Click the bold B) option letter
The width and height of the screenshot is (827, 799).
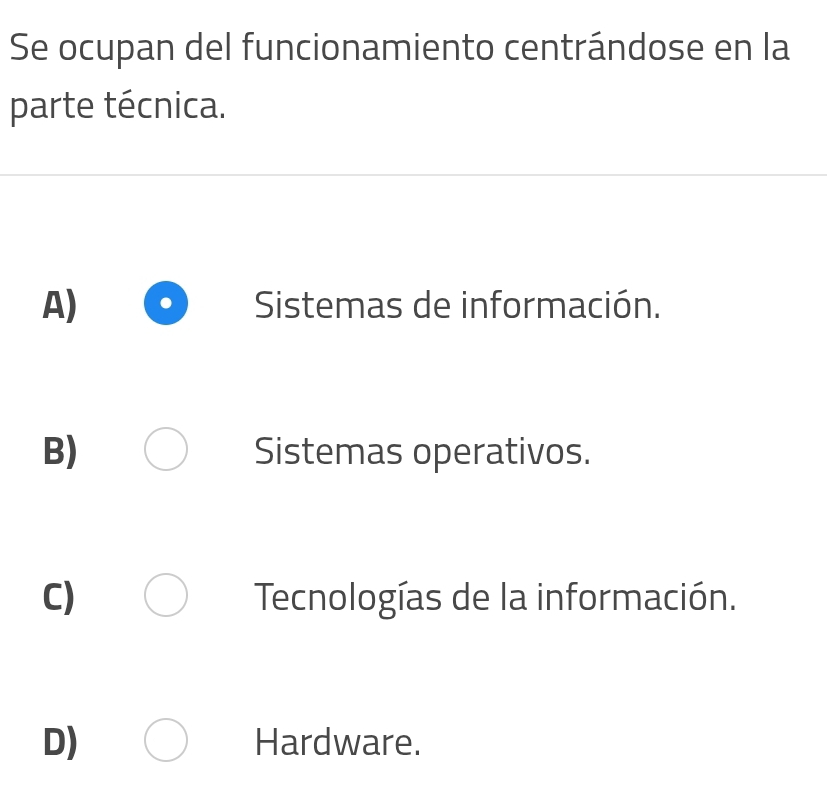click(60, 452)
